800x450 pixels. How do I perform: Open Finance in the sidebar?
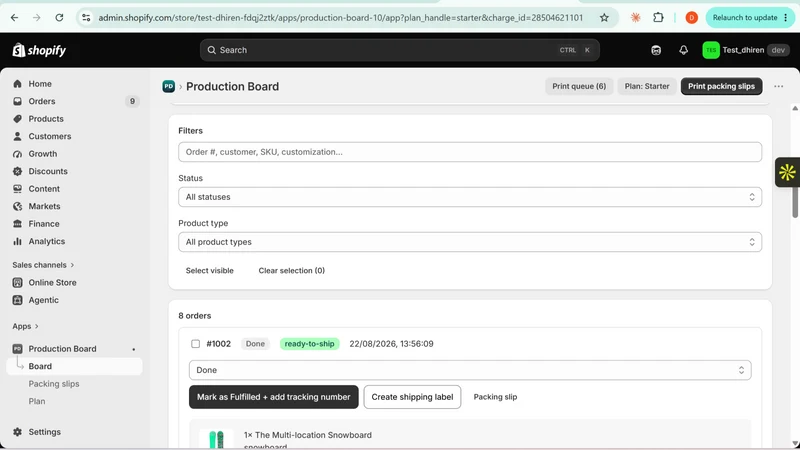[44, 223]
